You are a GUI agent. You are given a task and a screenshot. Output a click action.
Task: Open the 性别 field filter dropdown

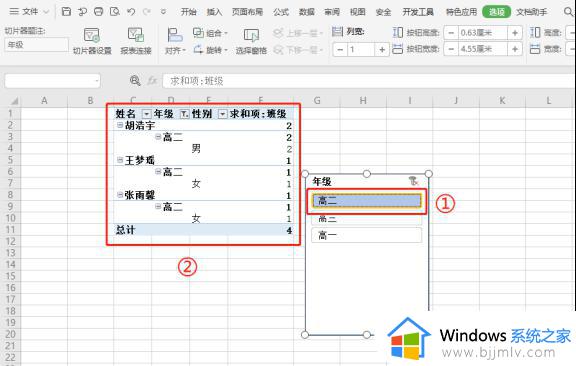click(x=222, y=114)
